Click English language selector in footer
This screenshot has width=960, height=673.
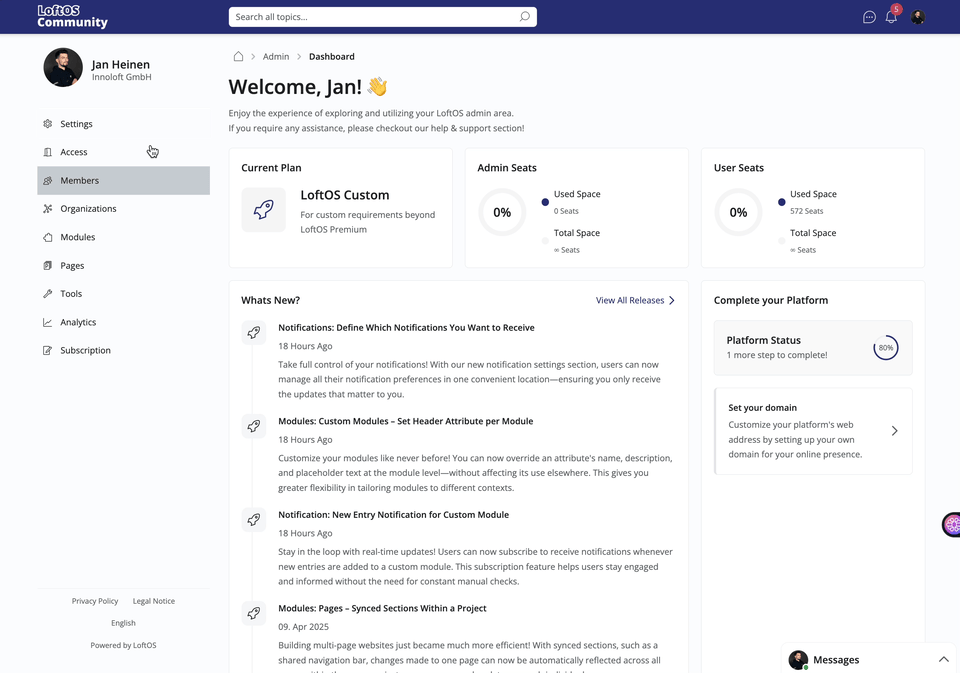123,623
